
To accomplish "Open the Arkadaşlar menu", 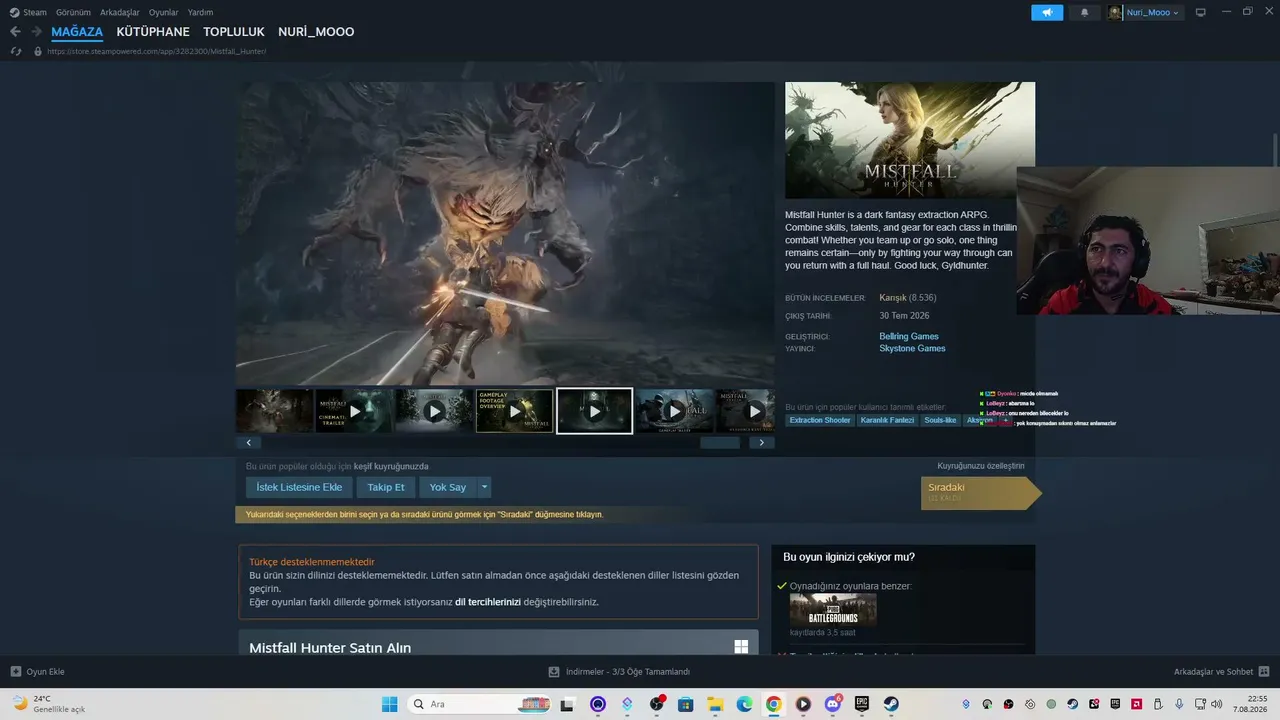I will click(120, 13).
